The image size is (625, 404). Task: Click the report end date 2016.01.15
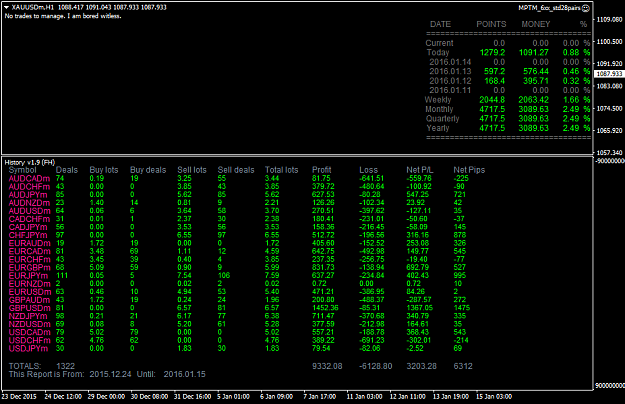(x=185, y=375)
